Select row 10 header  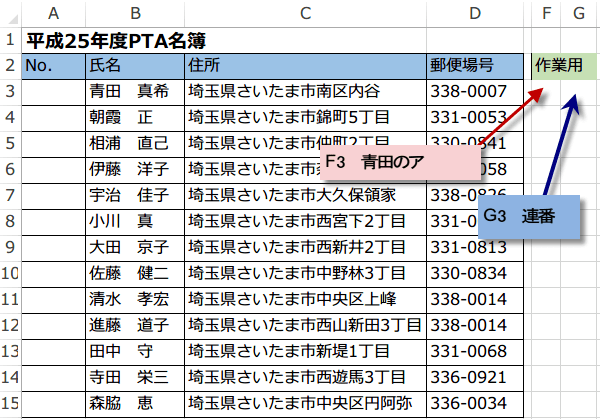pyautogui.click(x=10, y=274)
